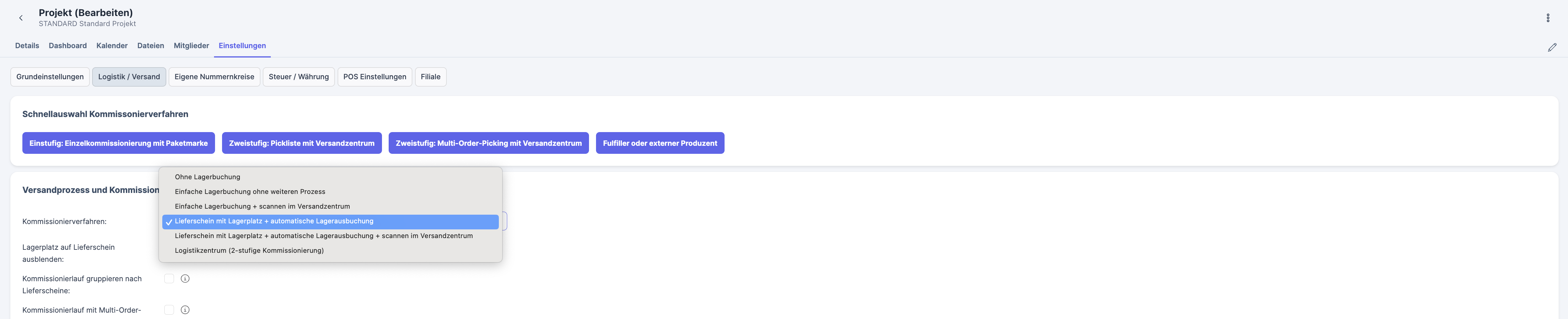Open the Mitglieder tab
Image resolution: width=1568 pixels, height=319 pixels.
(191, 46)
